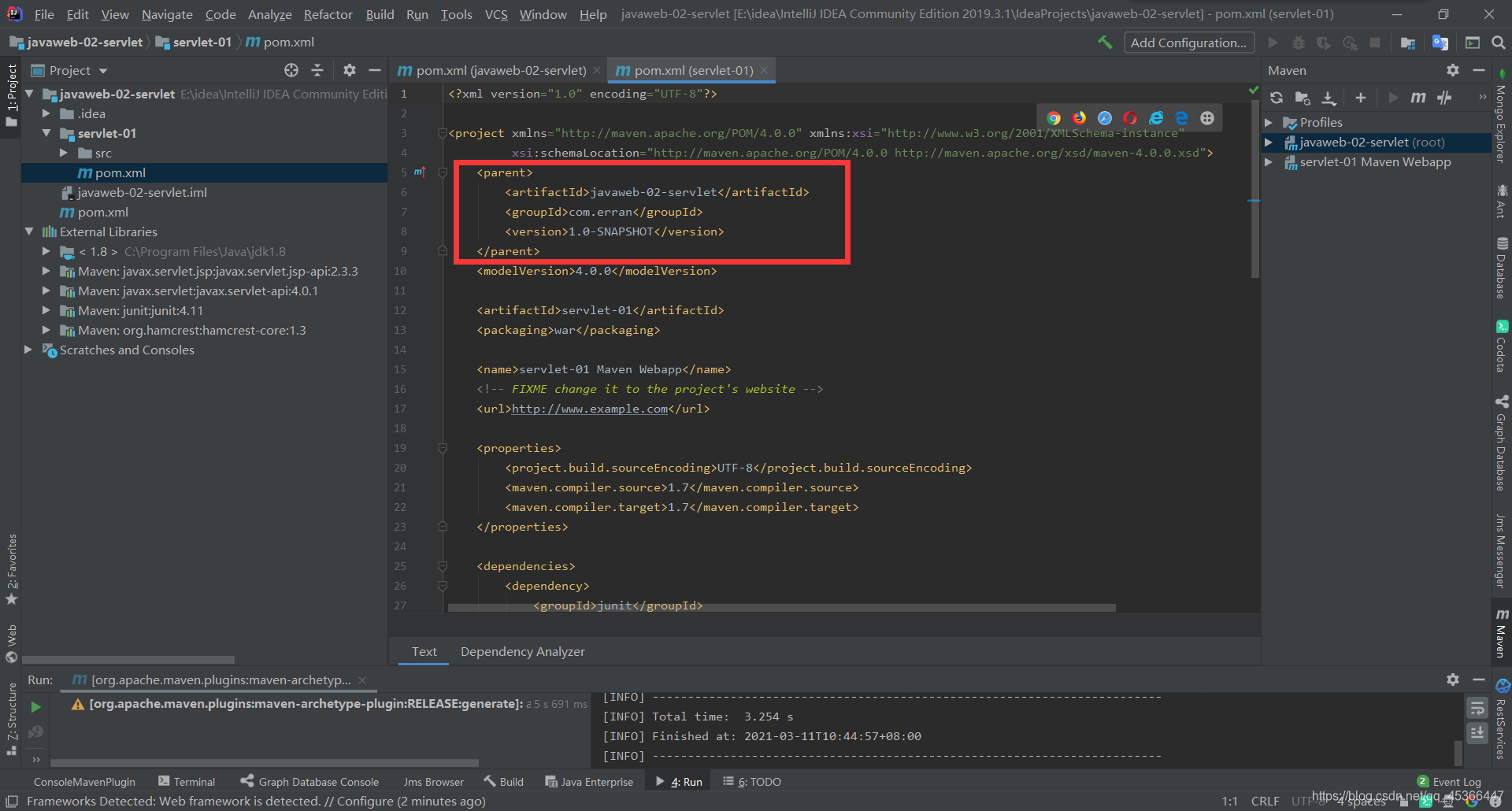Screen dimensions: 1512x811
Task: Open the Refactor menu
Action: click(x=328, y=14)
